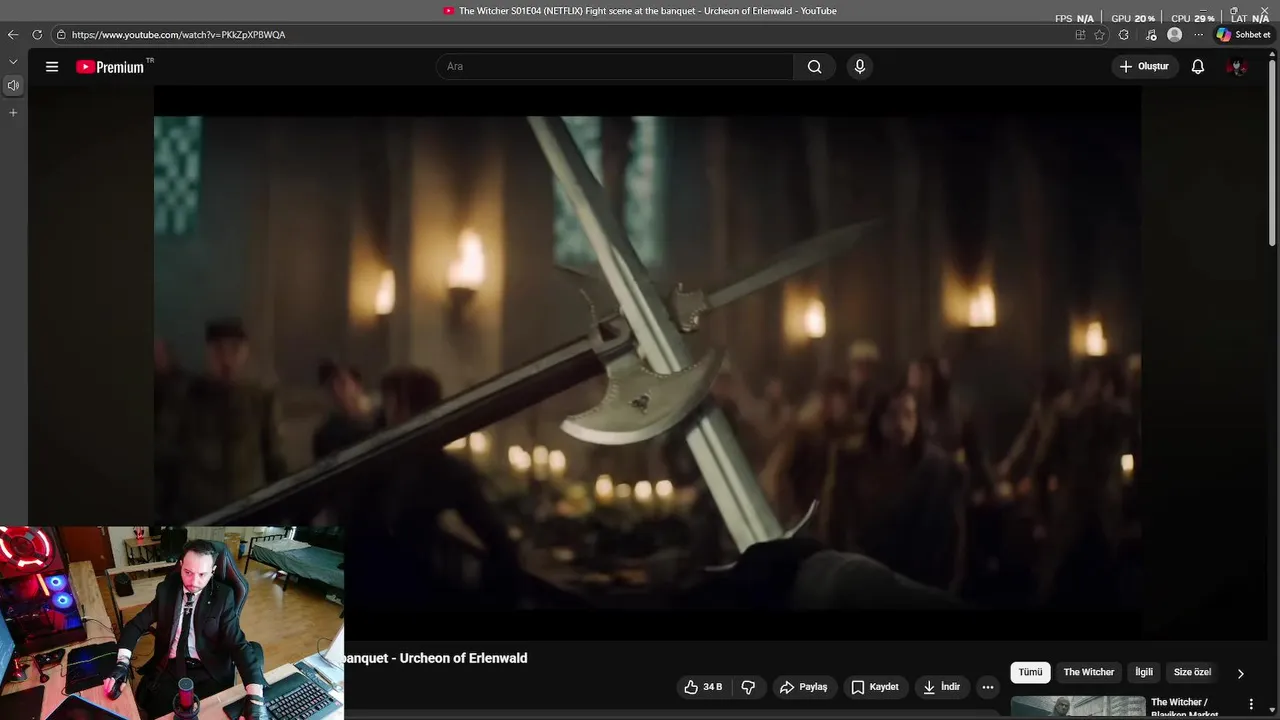1280x720 pixels.
Task: Click the Oluştur create button
Action: (1144, 67)
